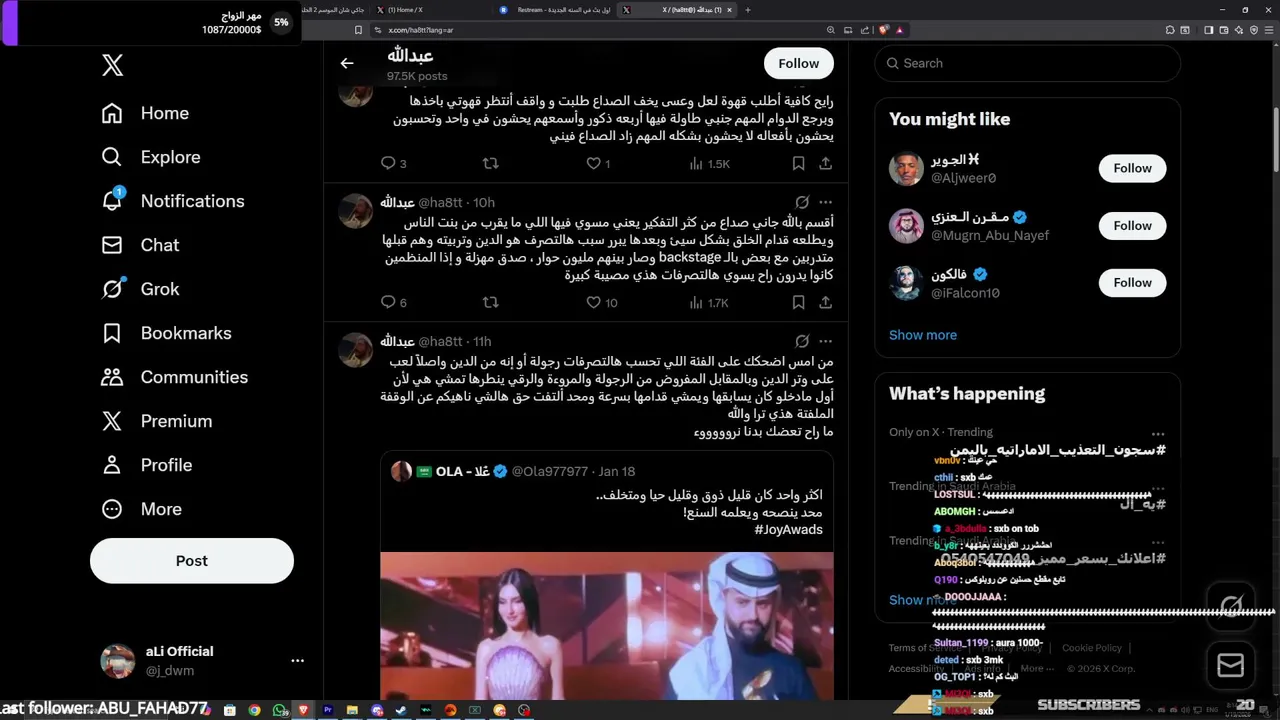Click Show more under You might like
This screenshot has width=1280, height=720.
point(923,335)
